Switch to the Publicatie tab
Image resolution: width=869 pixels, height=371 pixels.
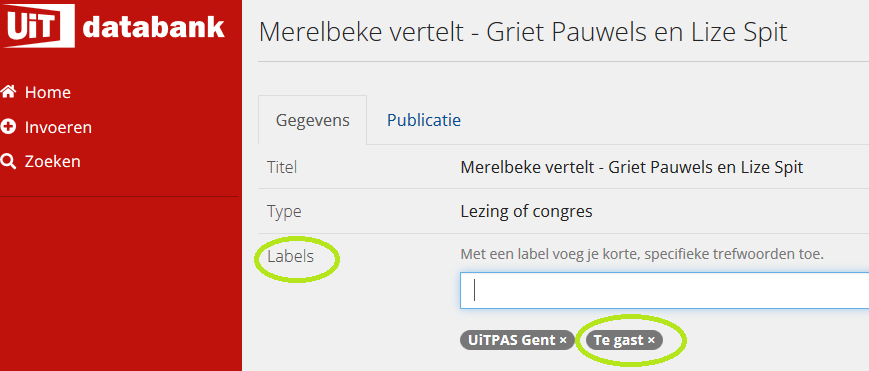click(424, 120)
